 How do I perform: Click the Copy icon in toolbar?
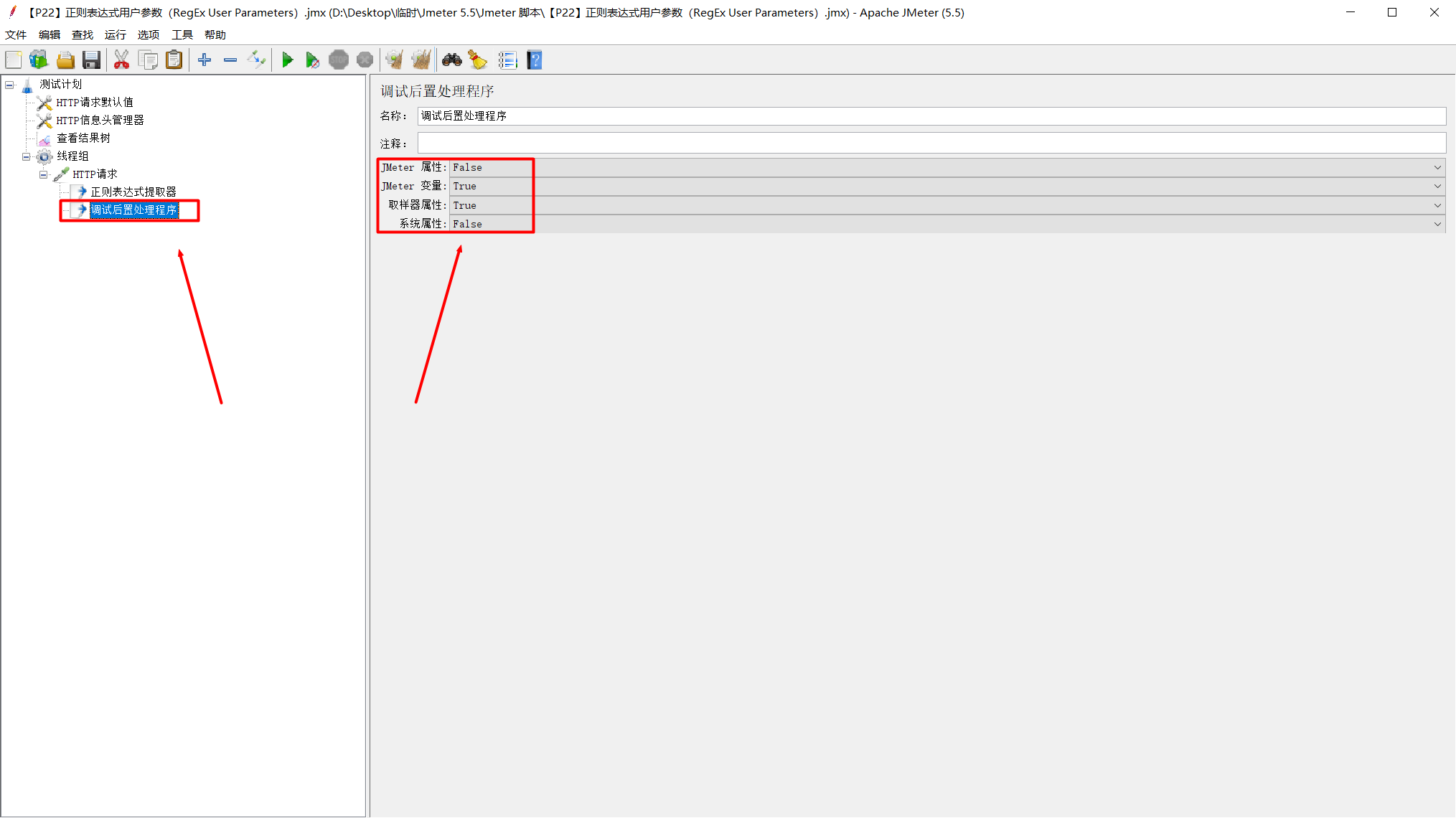tap(148, 60)
